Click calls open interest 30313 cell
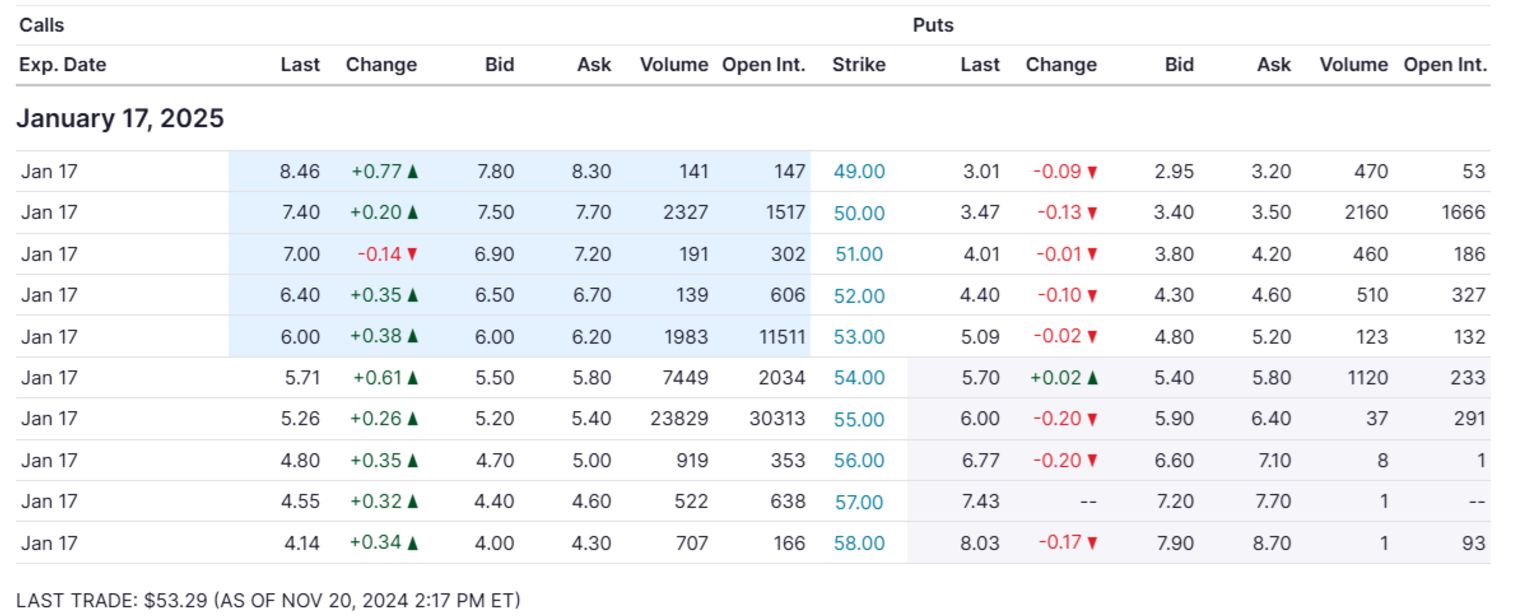This screenshot has width=1529, height=616. 777,420
